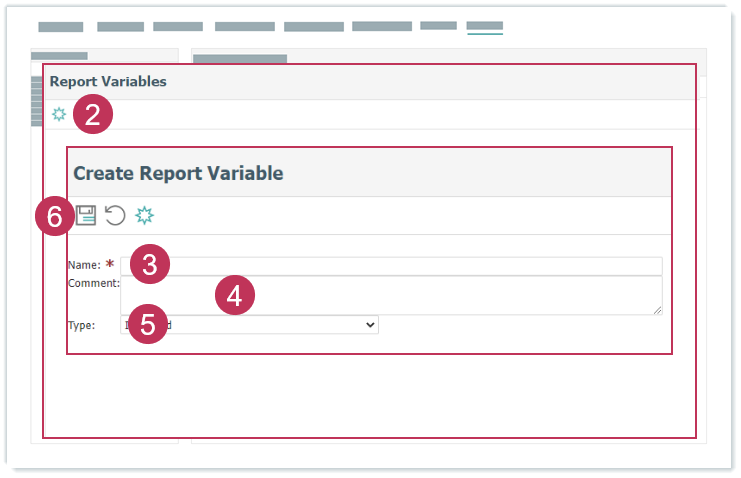The image size is (741, 478).
Task: Click the Save floppy disk icon
Action: point(86,215)
